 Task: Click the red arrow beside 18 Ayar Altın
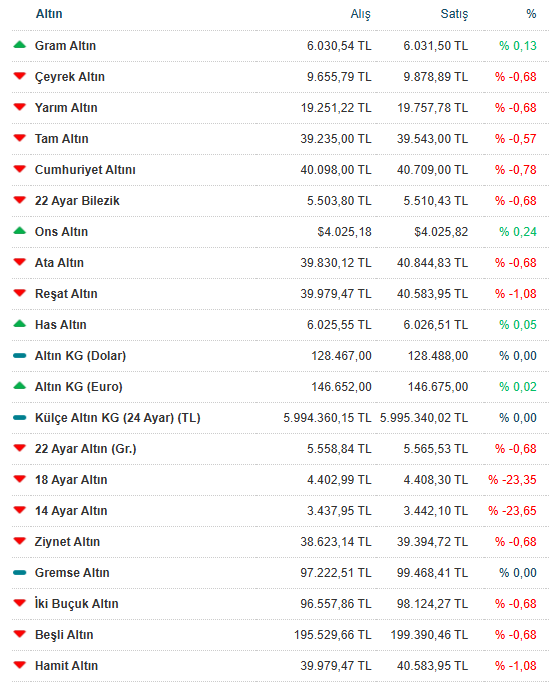[20, 479]
